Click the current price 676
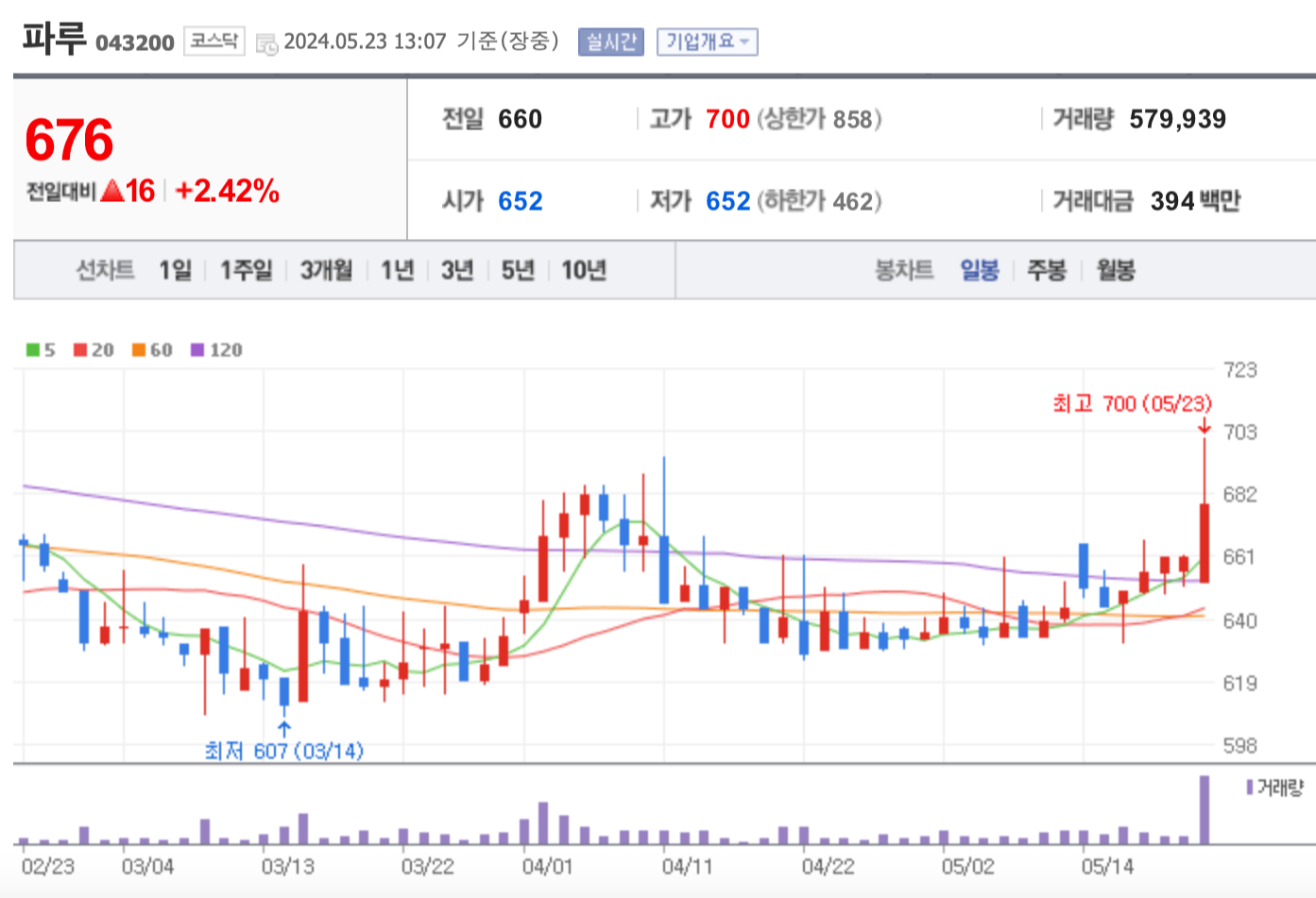The width and height of the screenshot is (1316, 898). tap(69, 140)
